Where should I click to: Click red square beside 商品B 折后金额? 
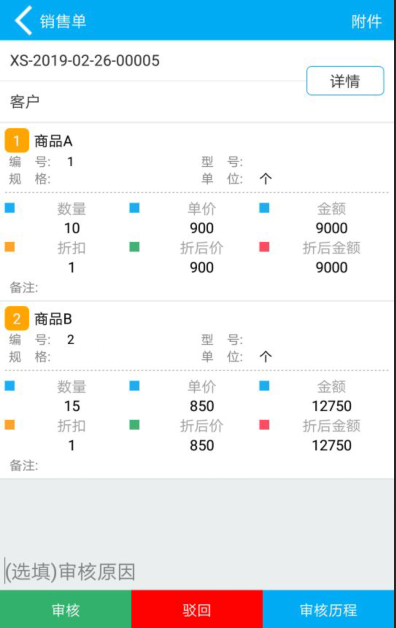[x=264, y=425]
